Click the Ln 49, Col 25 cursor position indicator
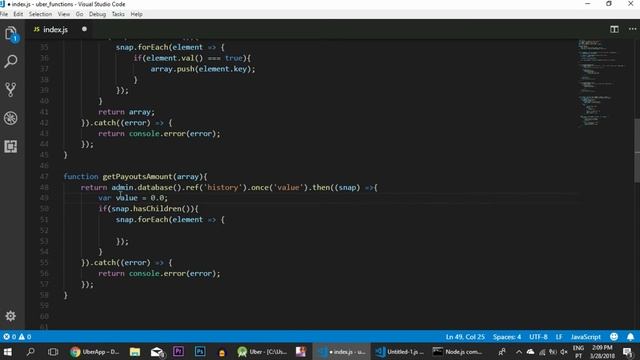 point(465,337)
